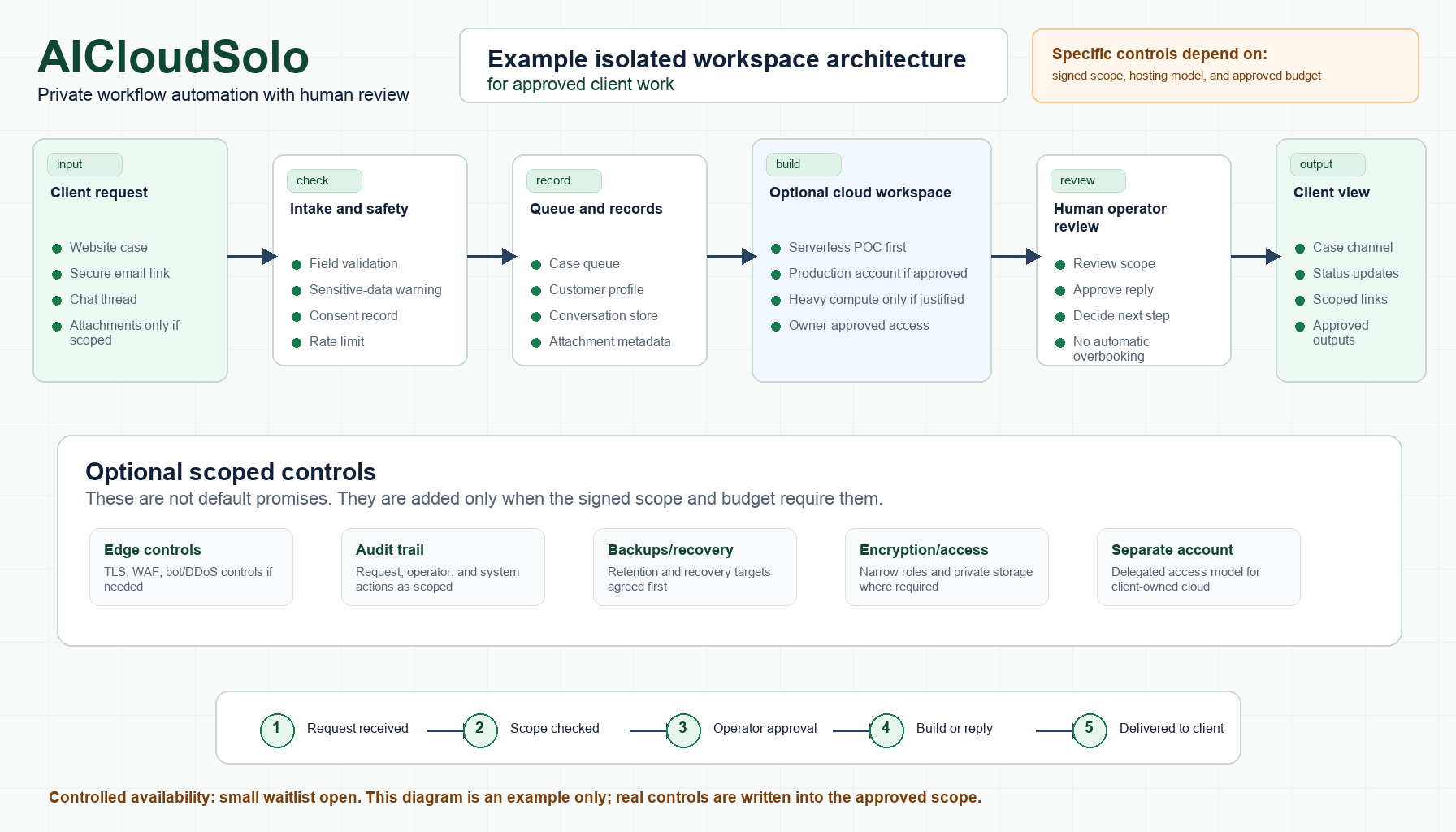Viewport: 1456px width, 832px height.
Task: Click the 'Client view' heading
Action: point(1332,193)
